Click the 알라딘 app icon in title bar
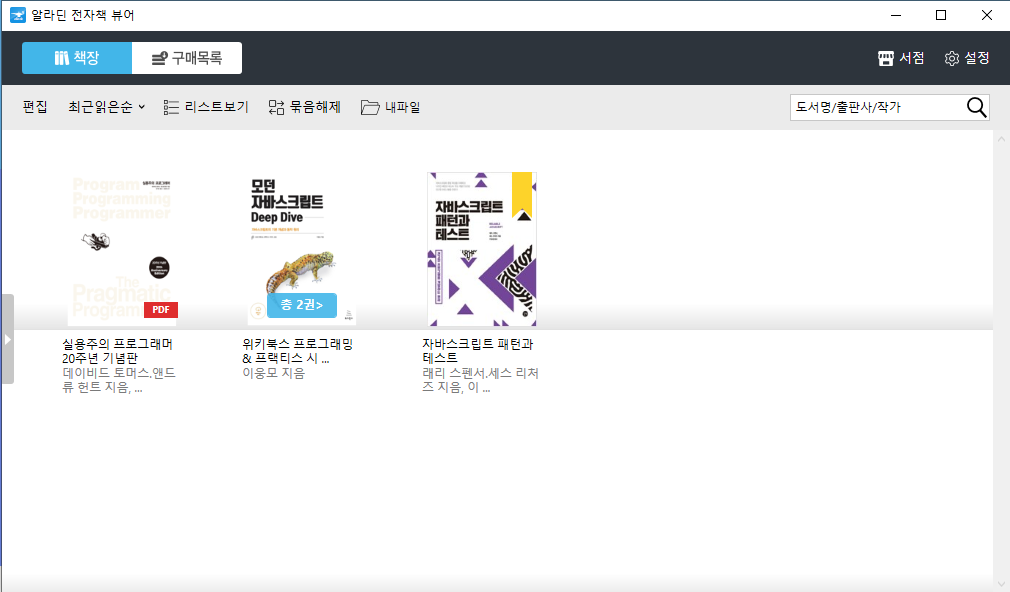Viewport: 1010px width, 592px height. (x=18, y=15)
